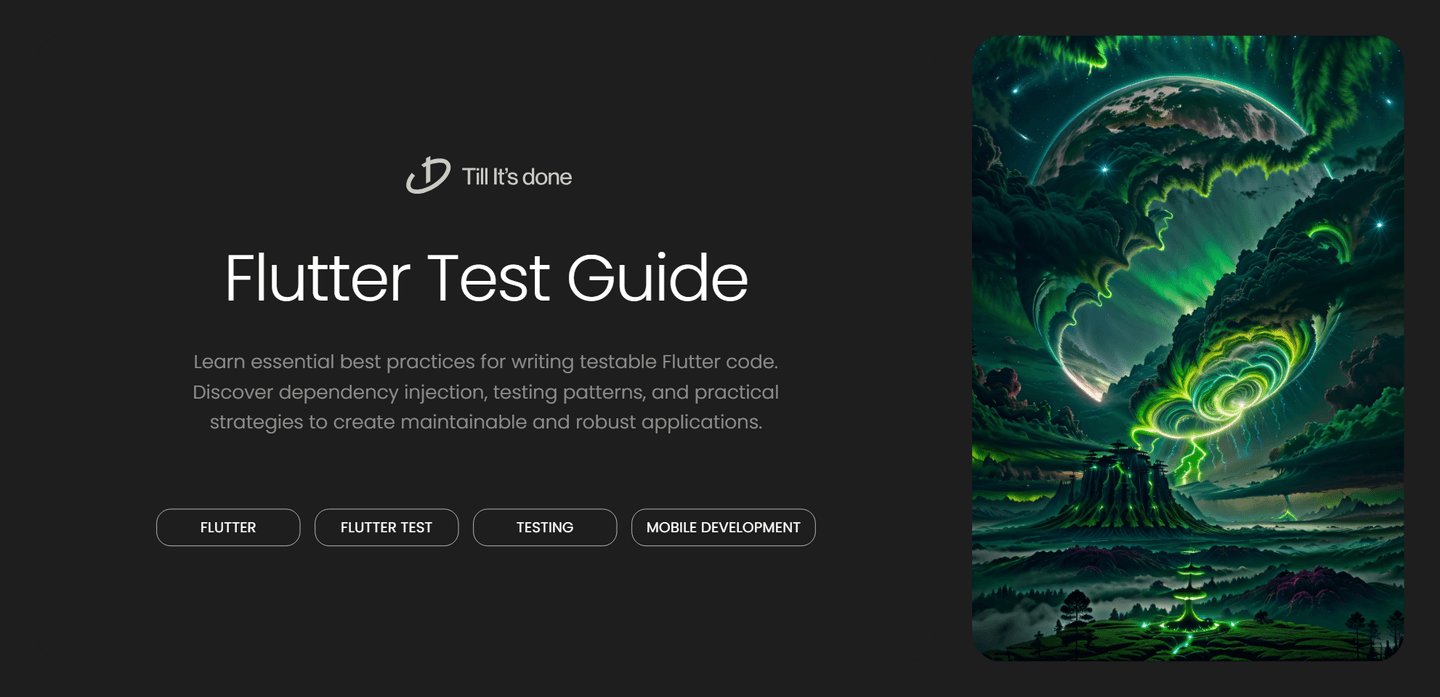The image size is (1440, 697).
Task: Click the description line "Learn essential best practices"
Action: [486, 361]
